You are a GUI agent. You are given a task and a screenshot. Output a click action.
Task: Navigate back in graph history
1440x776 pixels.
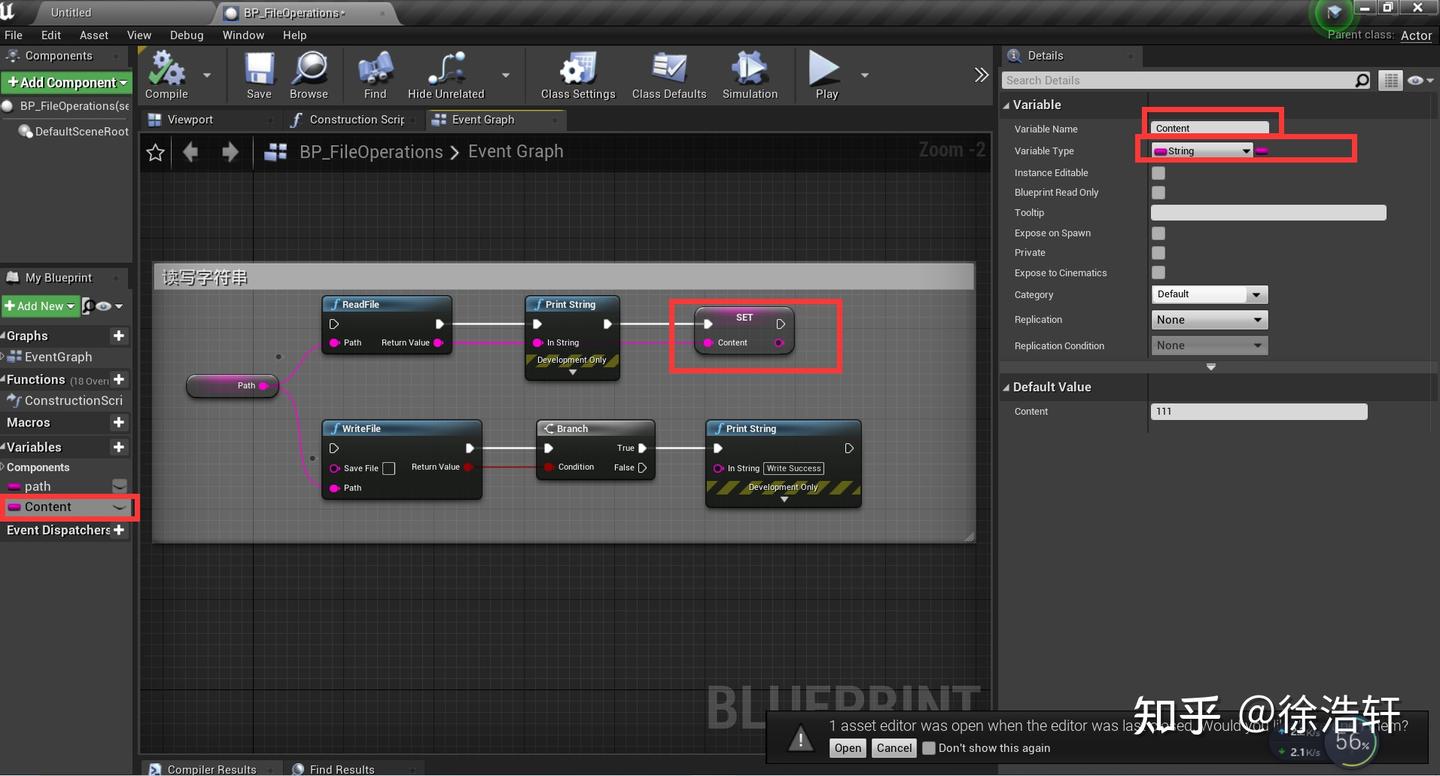click(x=190, y=152)
